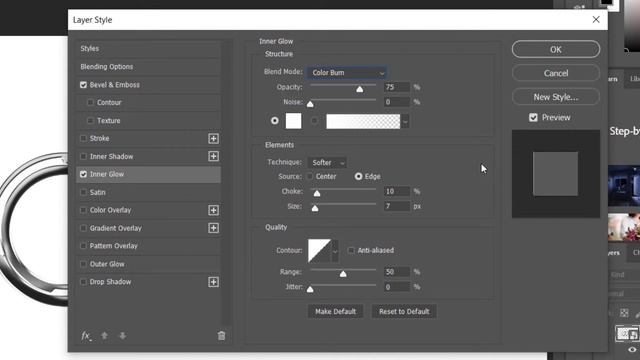Enable the Color Overlay checkbox
Viewport: 640px width, 360px height.
[83, 210]
